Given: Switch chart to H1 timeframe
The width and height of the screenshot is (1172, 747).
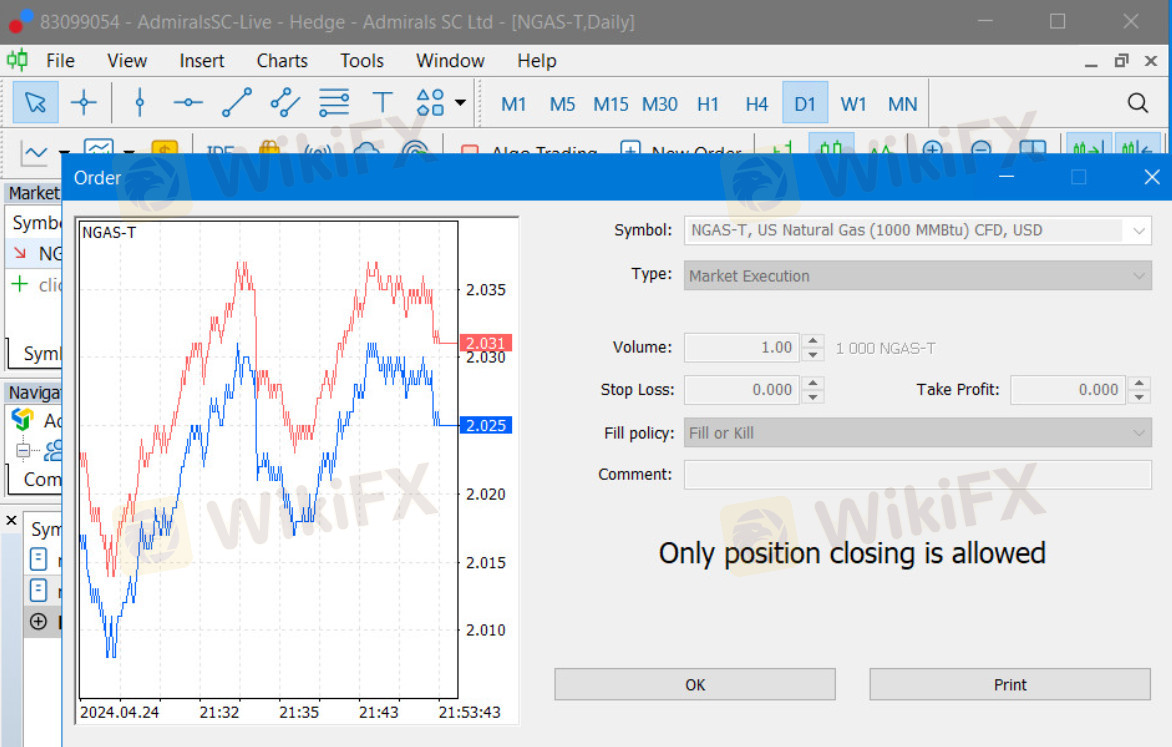Looking at the screenshot, I should pyautogui.click(x=708, y=104).
